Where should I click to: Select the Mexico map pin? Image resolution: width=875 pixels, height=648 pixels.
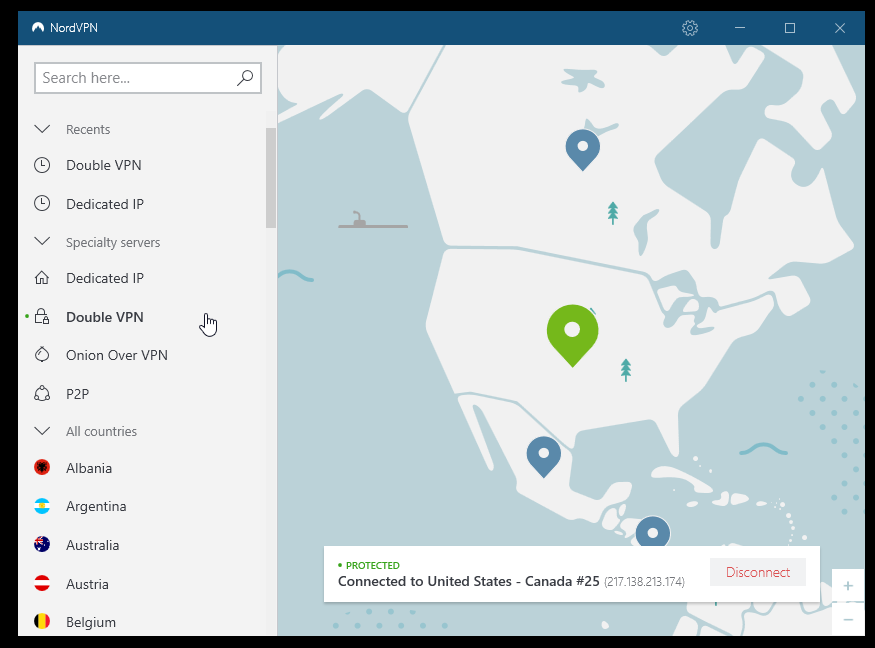point(544,455)
